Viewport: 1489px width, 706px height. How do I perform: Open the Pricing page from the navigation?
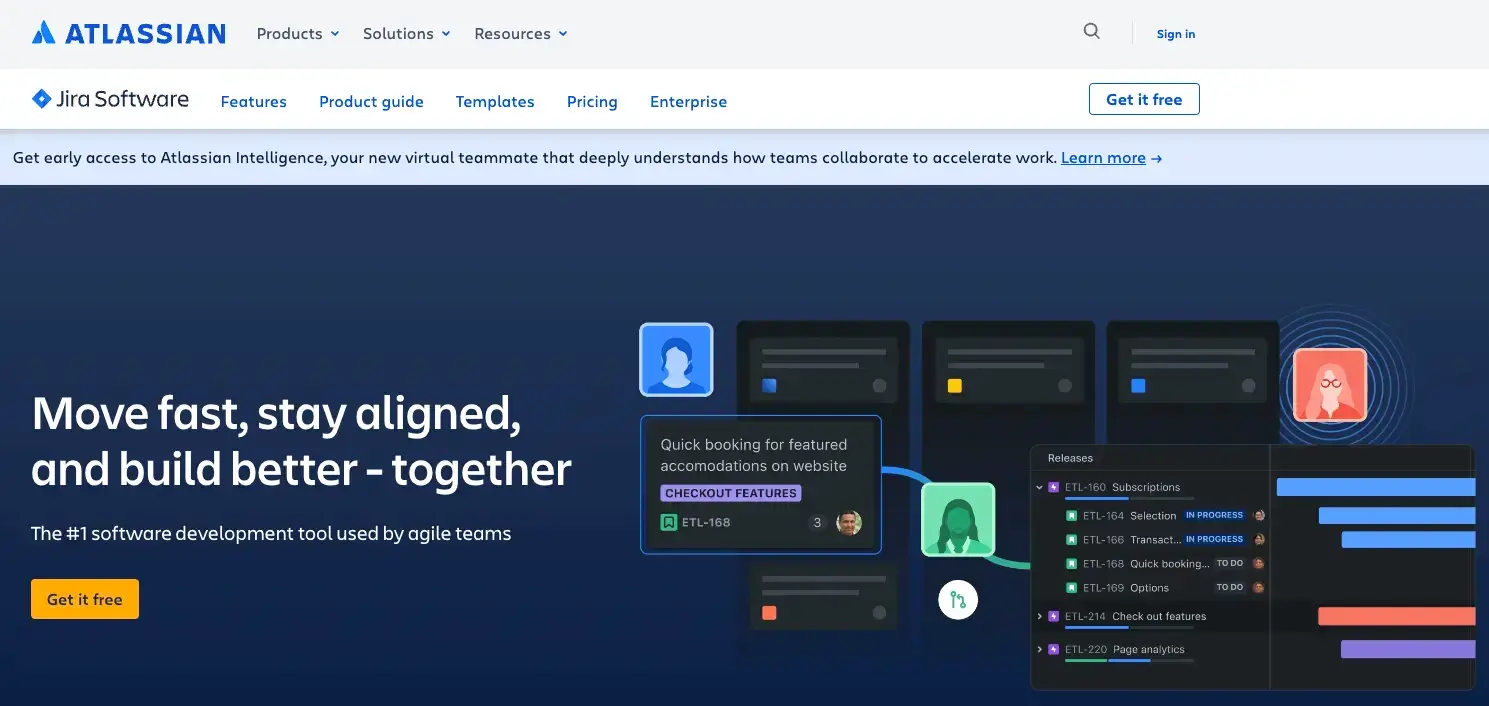coord(592,101)
